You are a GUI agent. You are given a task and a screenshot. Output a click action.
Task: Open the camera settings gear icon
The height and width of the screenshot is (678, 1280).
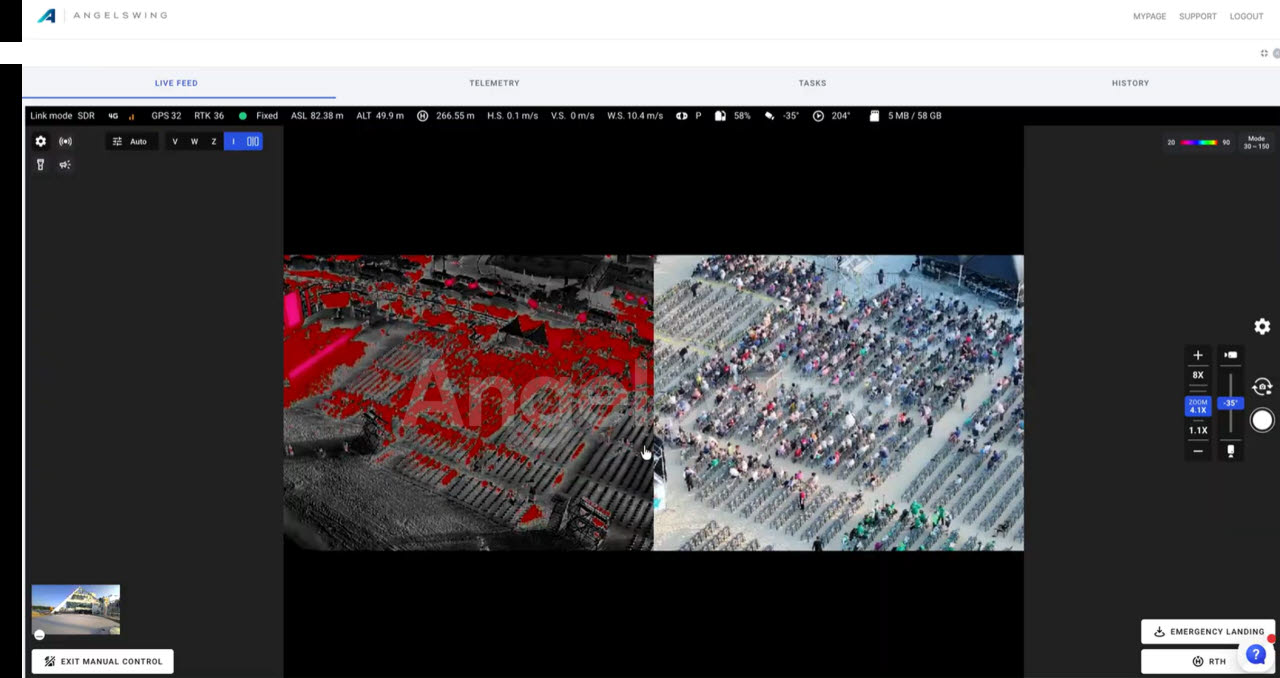pos(41,141)
